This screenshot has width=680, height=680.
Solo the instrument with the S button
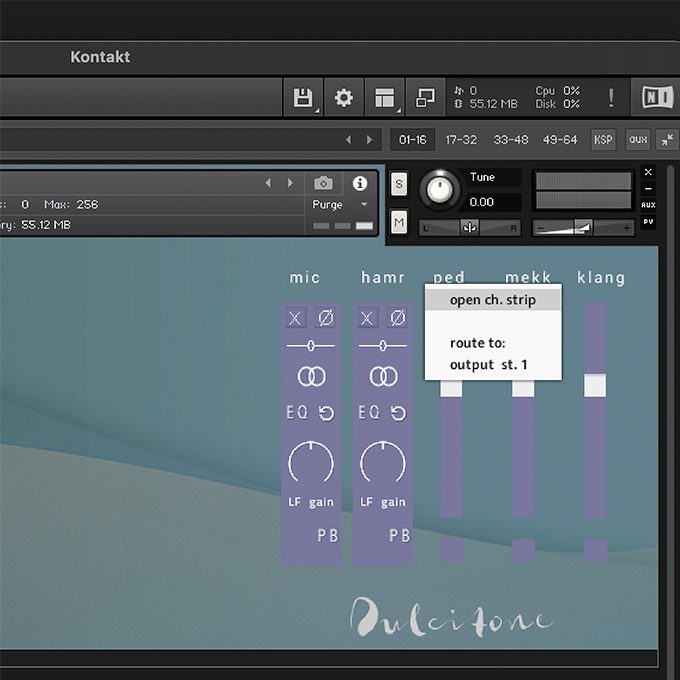[x=399, y=184]
